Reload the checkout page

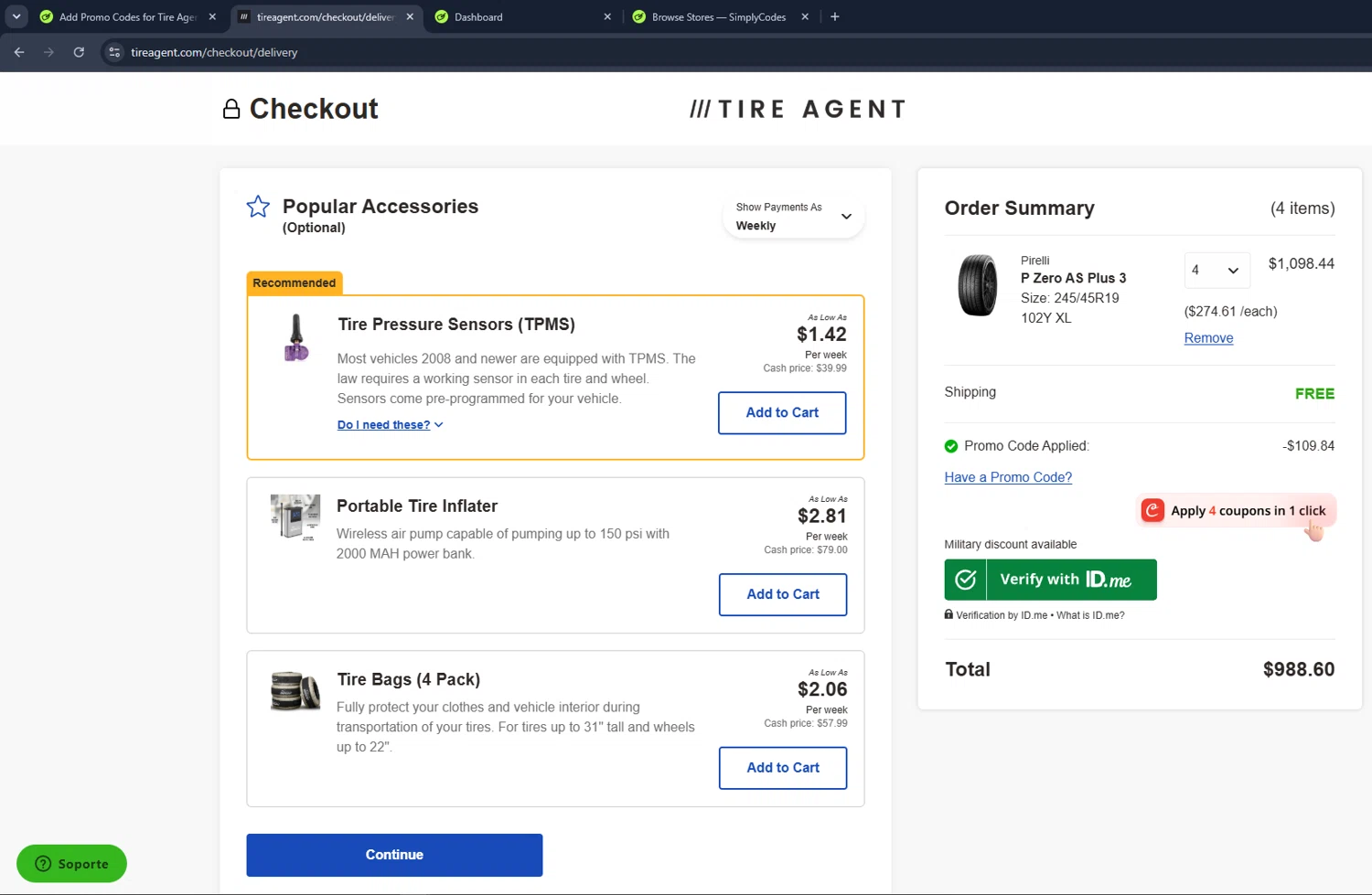click(79, 52)
